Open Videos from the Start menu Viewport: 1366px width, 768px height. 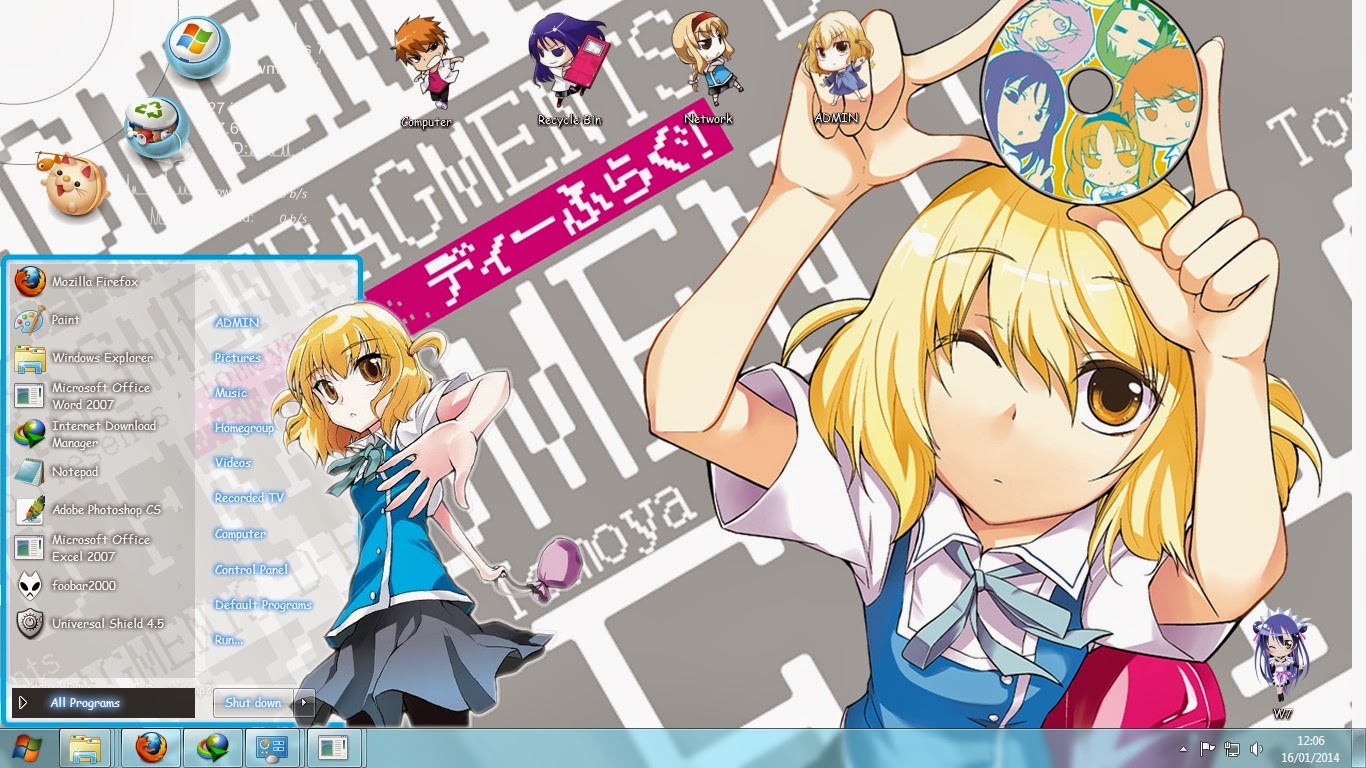(x=233, y=463)
